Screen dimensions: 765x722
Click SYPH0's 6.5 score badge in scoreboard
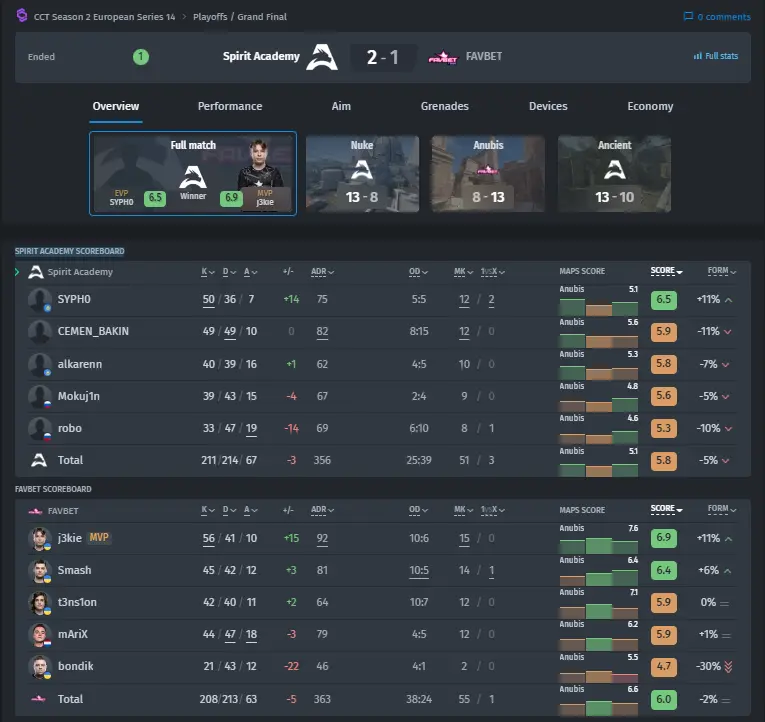point(664,300)
